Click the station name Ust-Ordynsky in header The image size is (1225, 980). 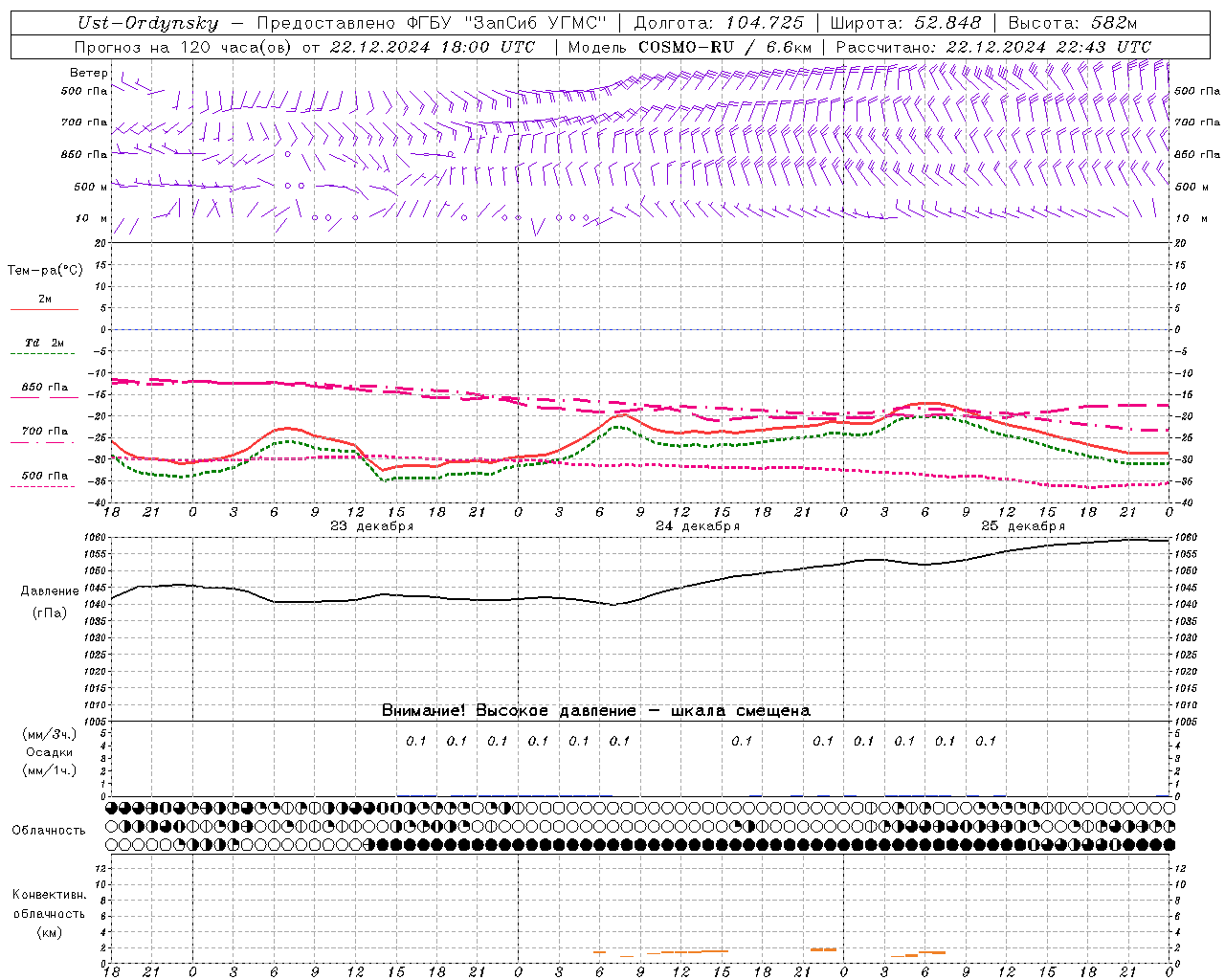tap(148, 24)
